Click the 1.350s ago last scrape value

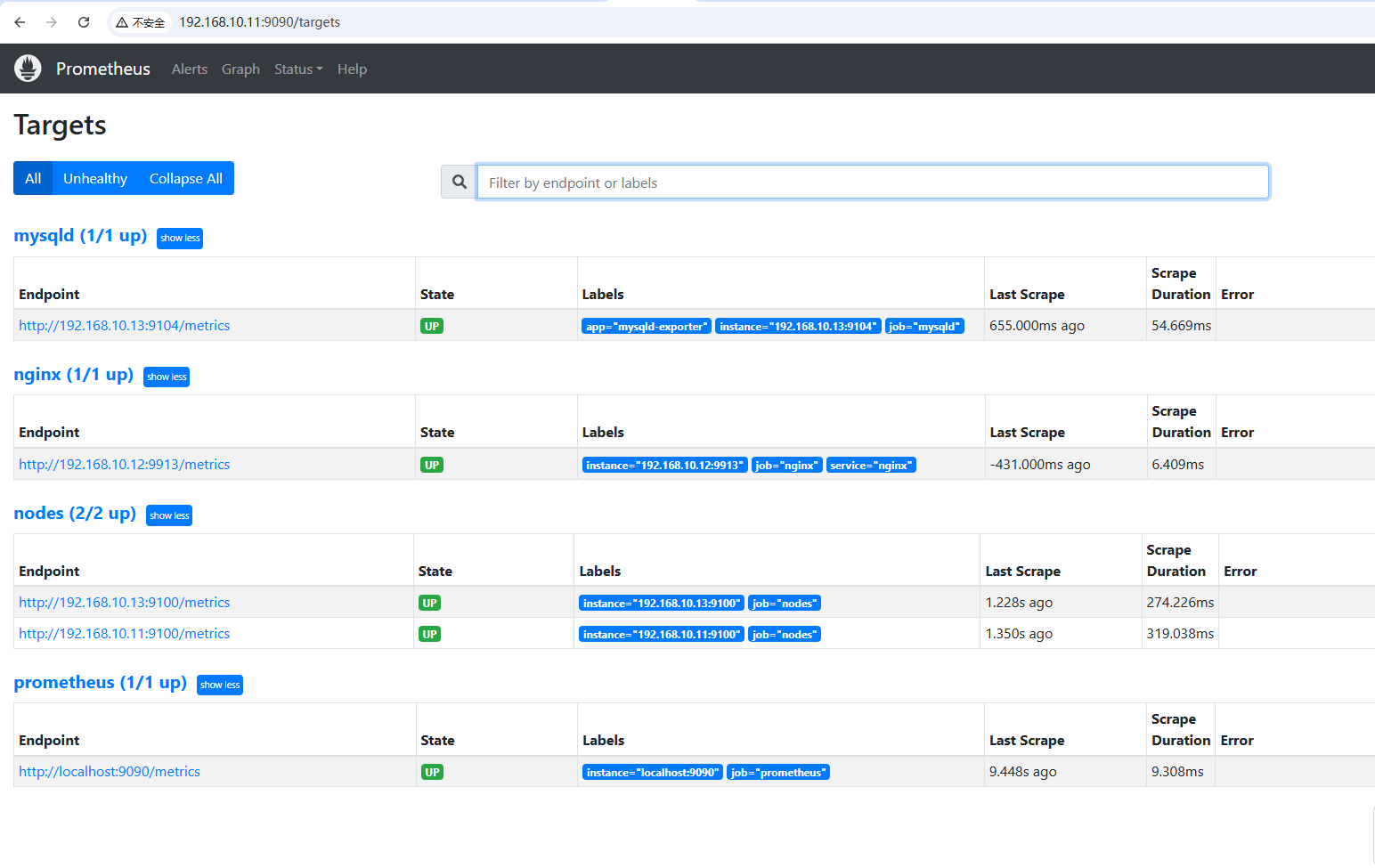pyautogui.click(x=1019, y=634)
